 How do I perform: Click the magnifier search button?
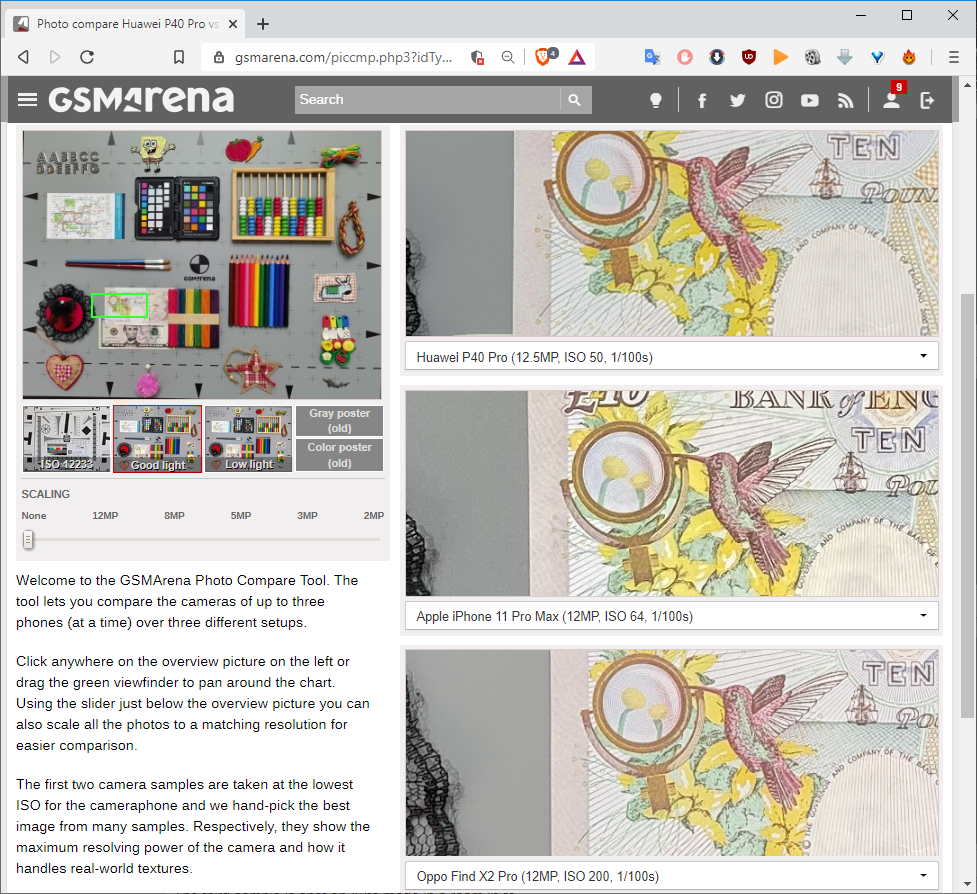(575, 100)
